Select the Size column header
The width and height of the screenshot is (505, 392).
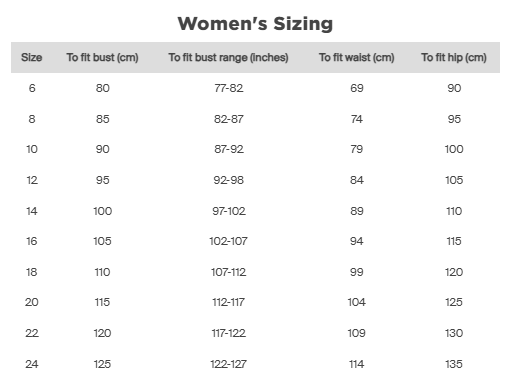tap(32, 57)
